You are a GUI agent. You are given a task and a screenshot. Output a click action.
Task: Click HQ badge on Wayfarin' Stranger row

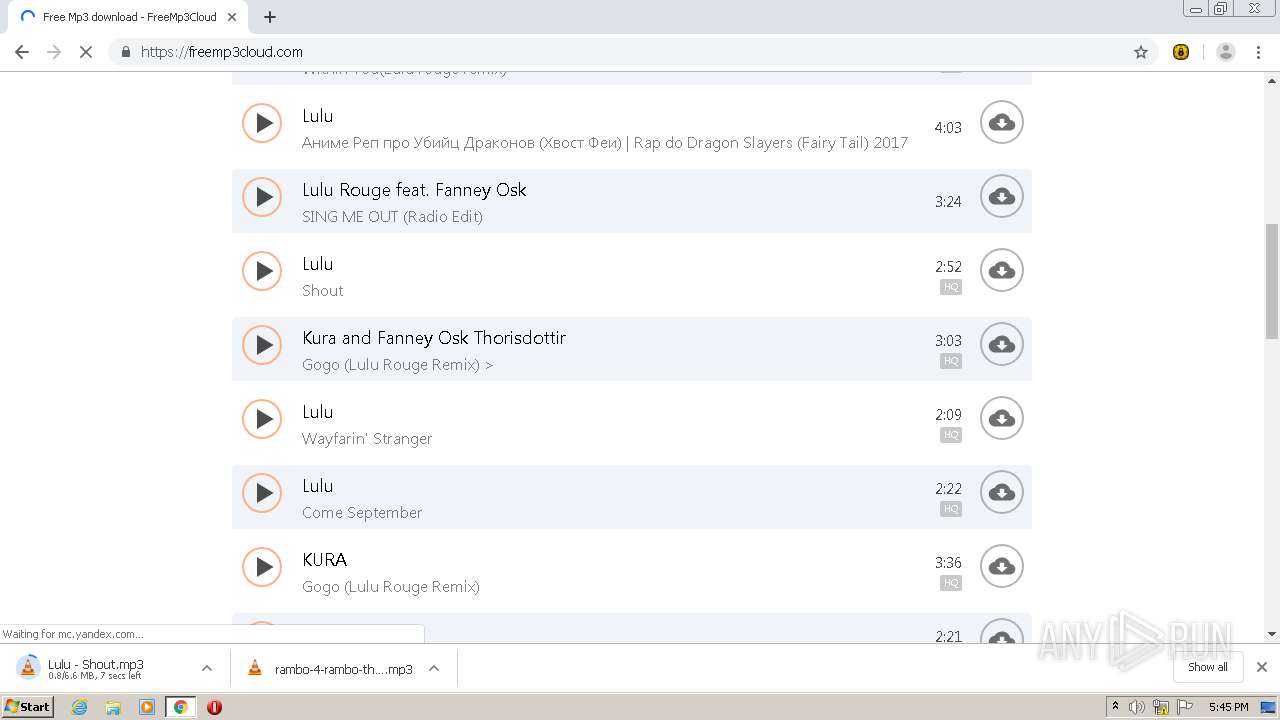click(x=951, y=435)
